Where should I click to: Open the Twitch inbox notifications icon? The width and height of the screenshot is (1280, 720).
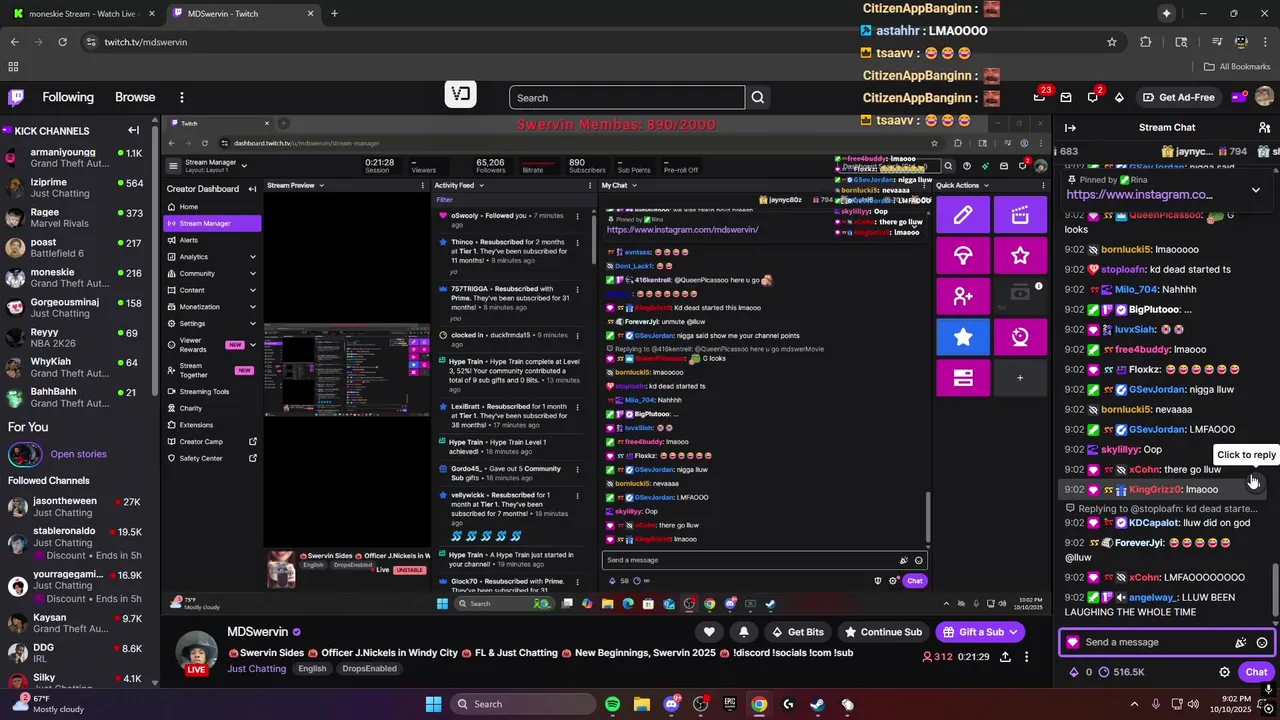1066,97
